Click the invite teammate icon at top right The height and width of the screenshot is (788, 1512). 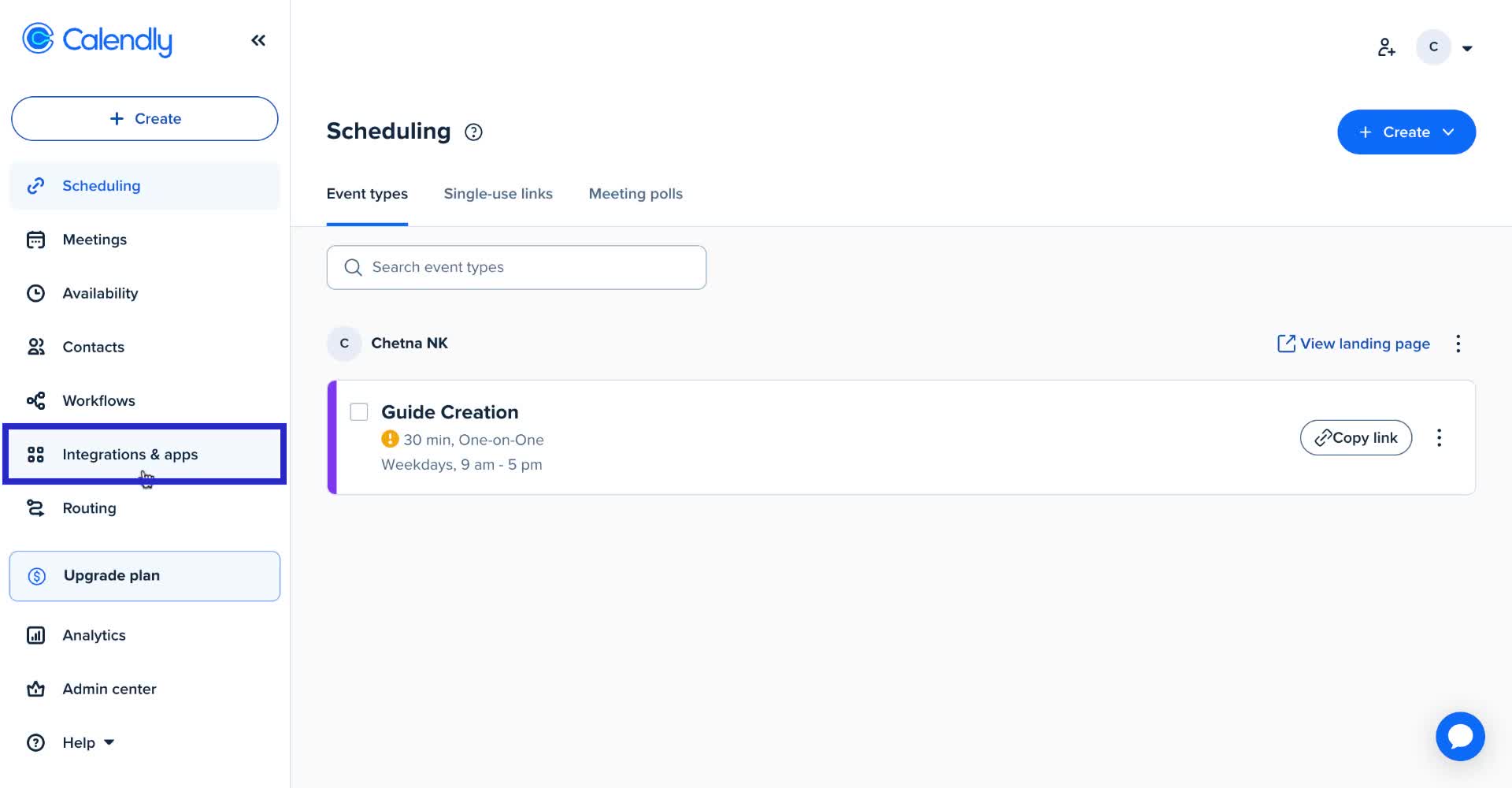click(x=1387, y=47)
